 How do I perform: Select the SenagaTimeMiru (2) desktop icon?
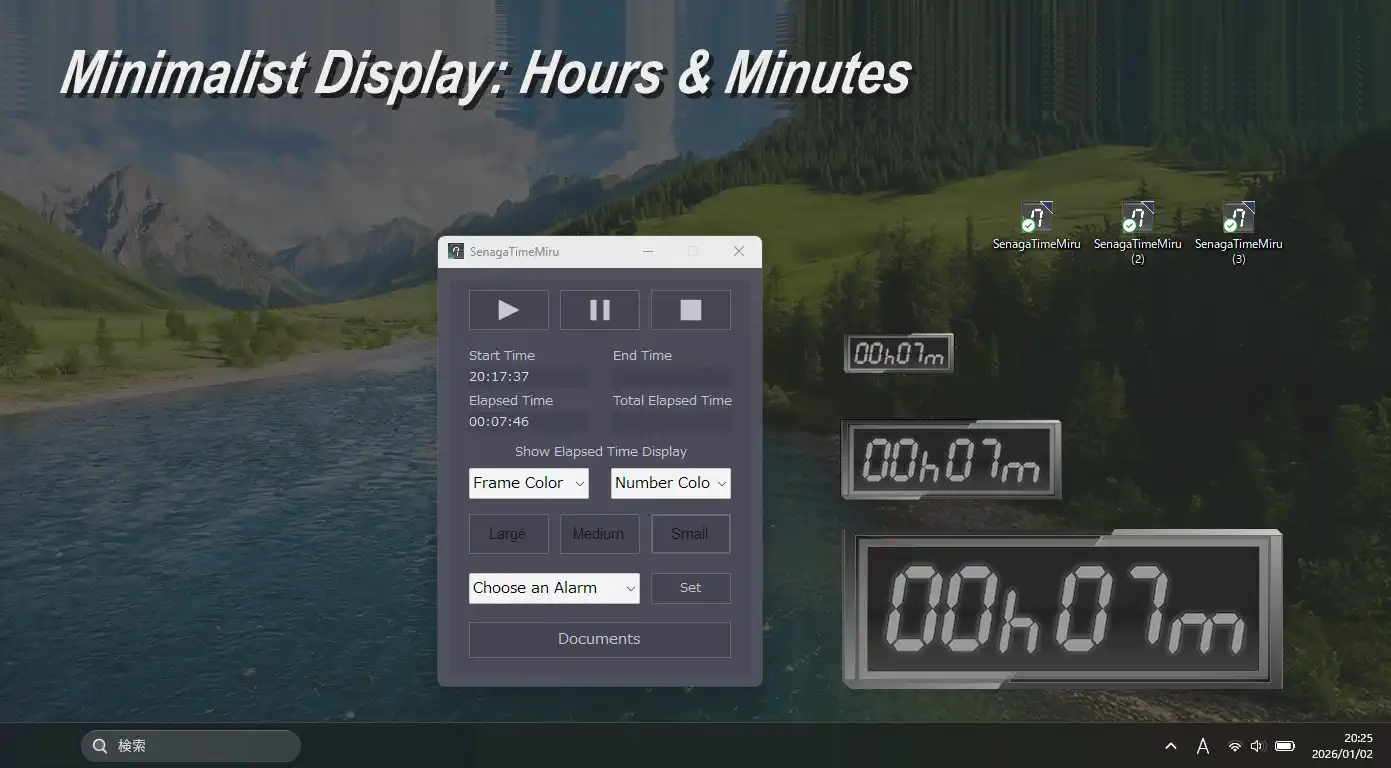(x=1137, y=218)
